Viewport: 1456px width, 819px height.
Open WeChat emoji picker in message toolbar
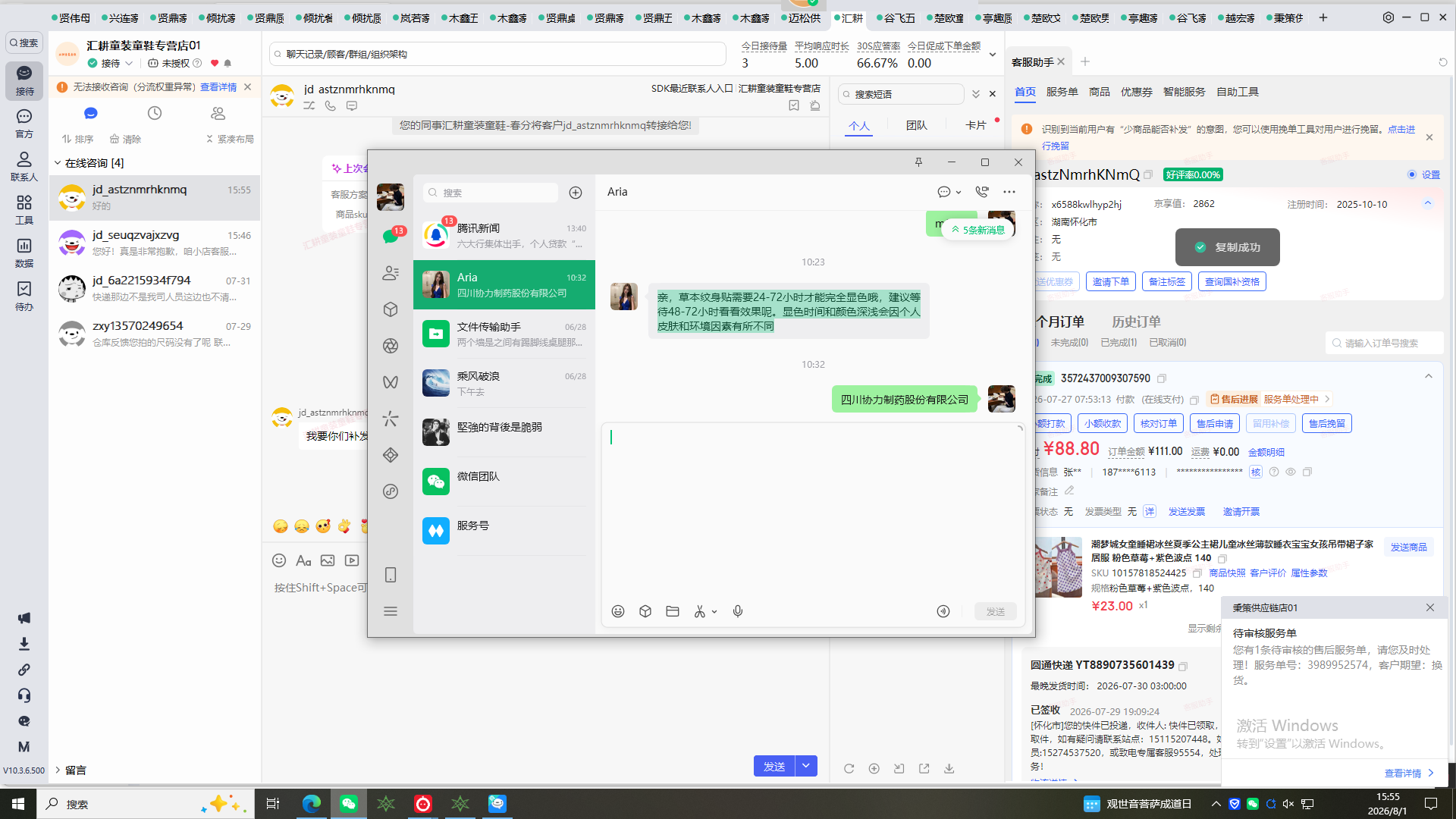click(618, 611)
